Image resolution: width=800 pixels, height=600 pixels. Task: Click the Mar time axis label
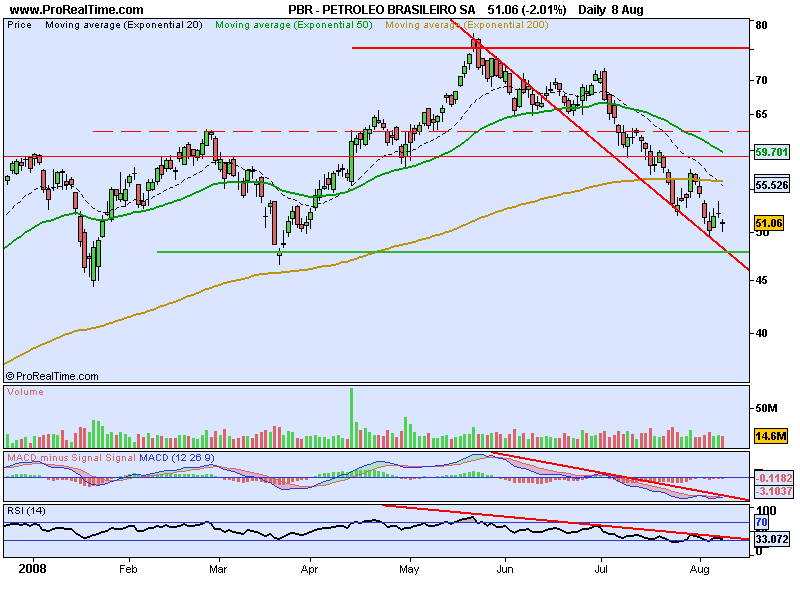[x=218, y=569]
